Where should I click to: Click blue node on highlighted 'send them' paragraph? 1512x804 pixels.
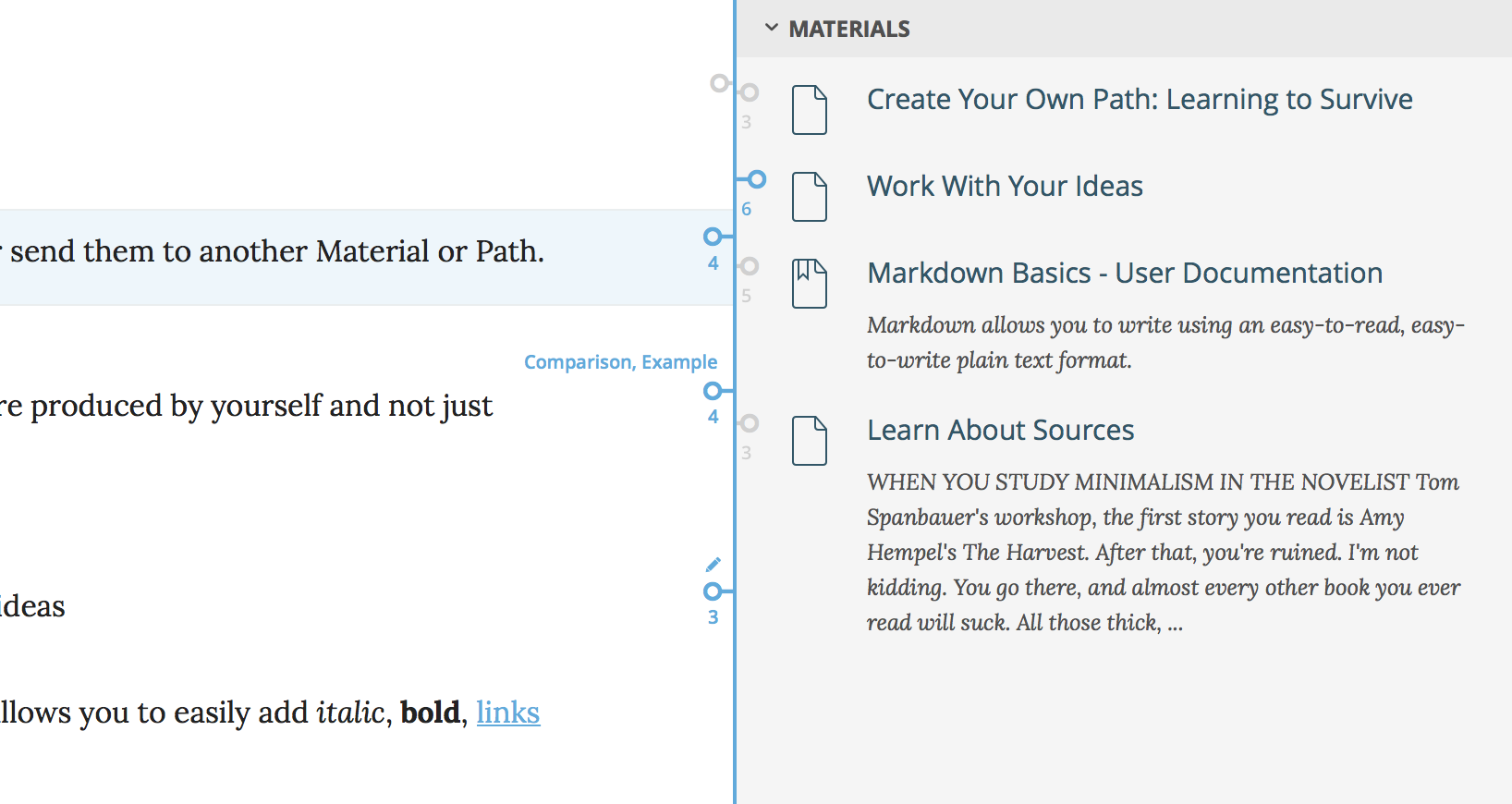[713, 238]
